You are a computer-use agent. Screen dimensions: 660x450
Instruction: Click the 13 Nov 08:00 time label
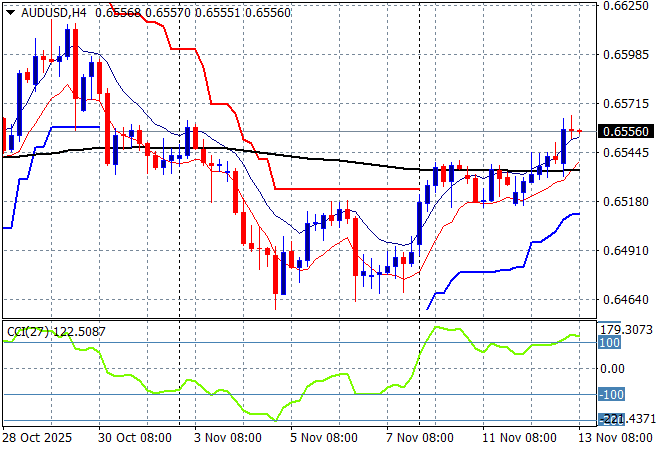615,438
